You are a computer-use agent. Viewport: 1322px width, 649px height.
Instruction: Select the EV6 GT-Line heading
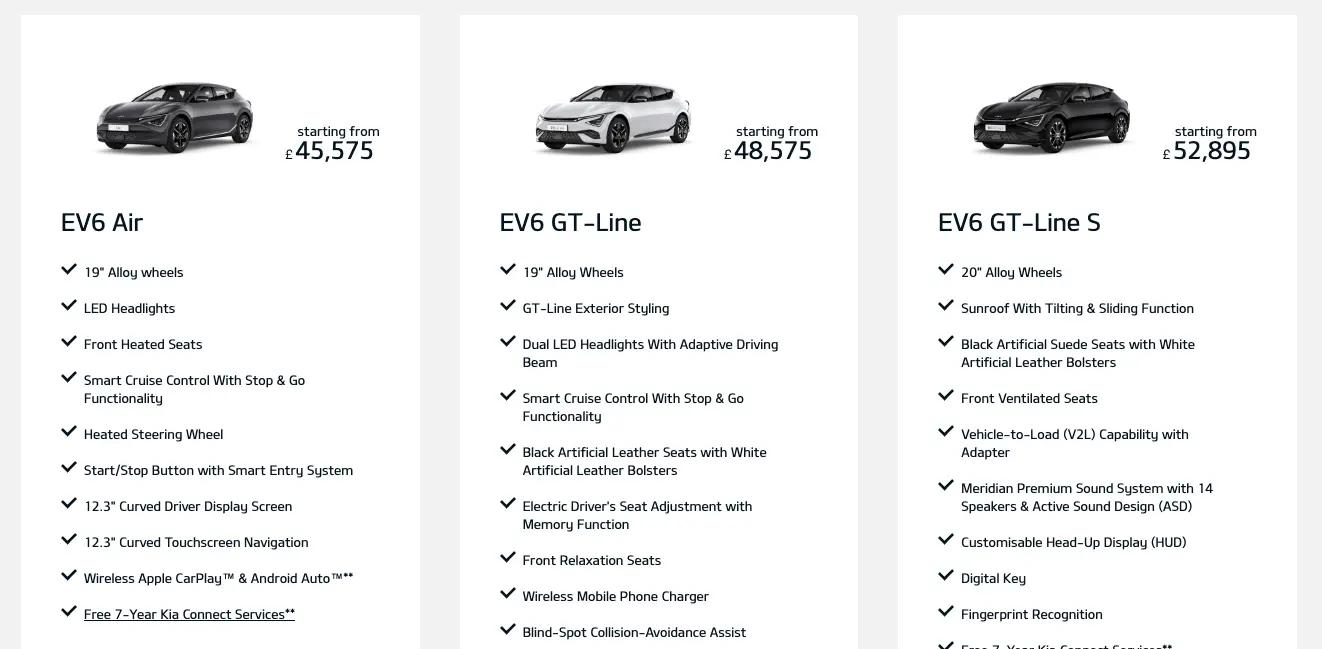click(x=570, y=222)
